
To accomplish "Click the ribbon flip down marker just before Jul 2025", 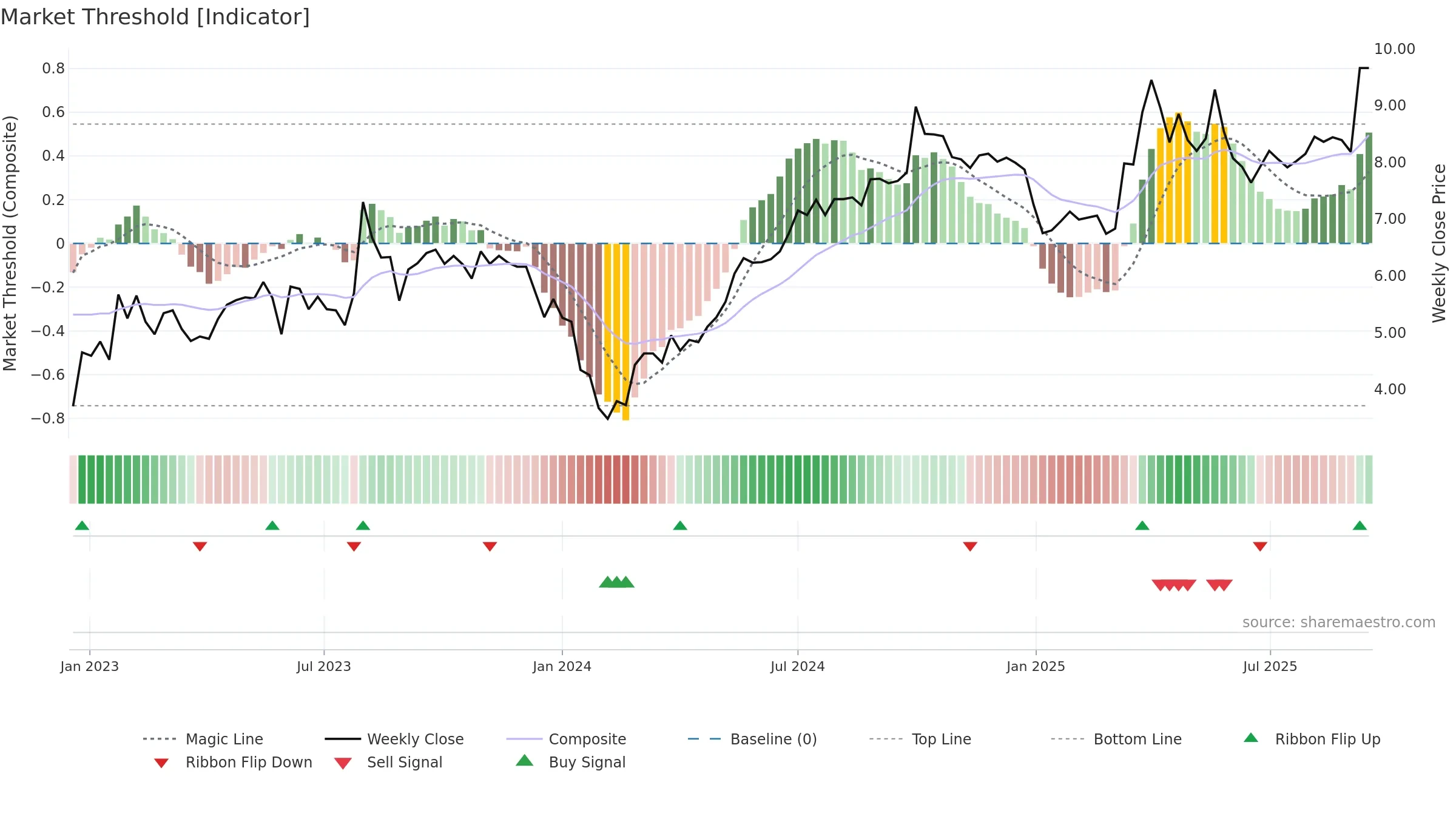I will click(1260, 547).
